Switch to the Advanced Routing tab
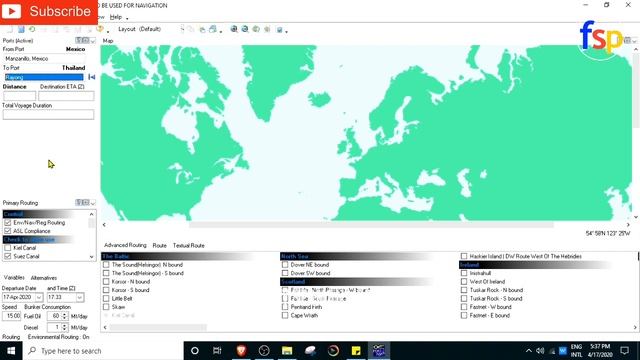This screenshot has width=640, height=360. pos(125,245)
